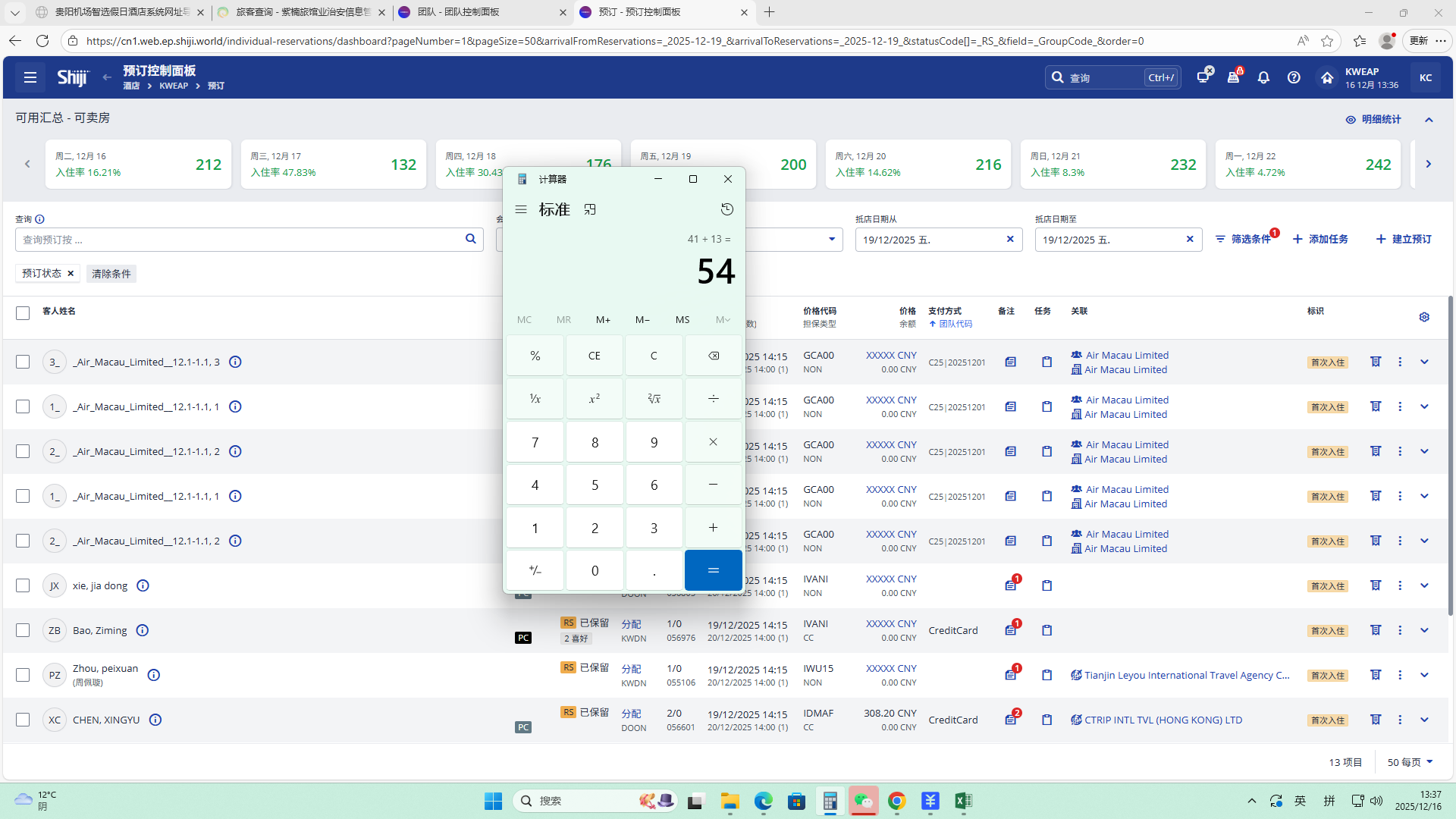The image size is (1456, 819).
Task: Open the Shiji hamburger main menu
Action: 30,77
